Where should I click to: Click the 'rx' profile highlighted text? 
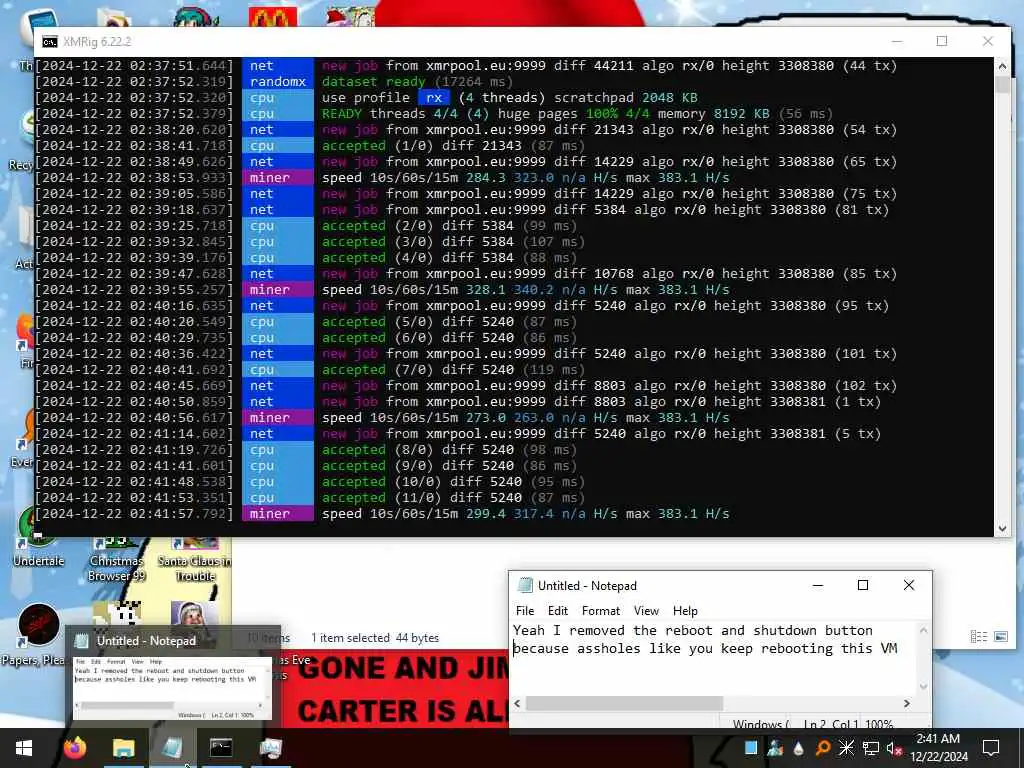(434, 98)
